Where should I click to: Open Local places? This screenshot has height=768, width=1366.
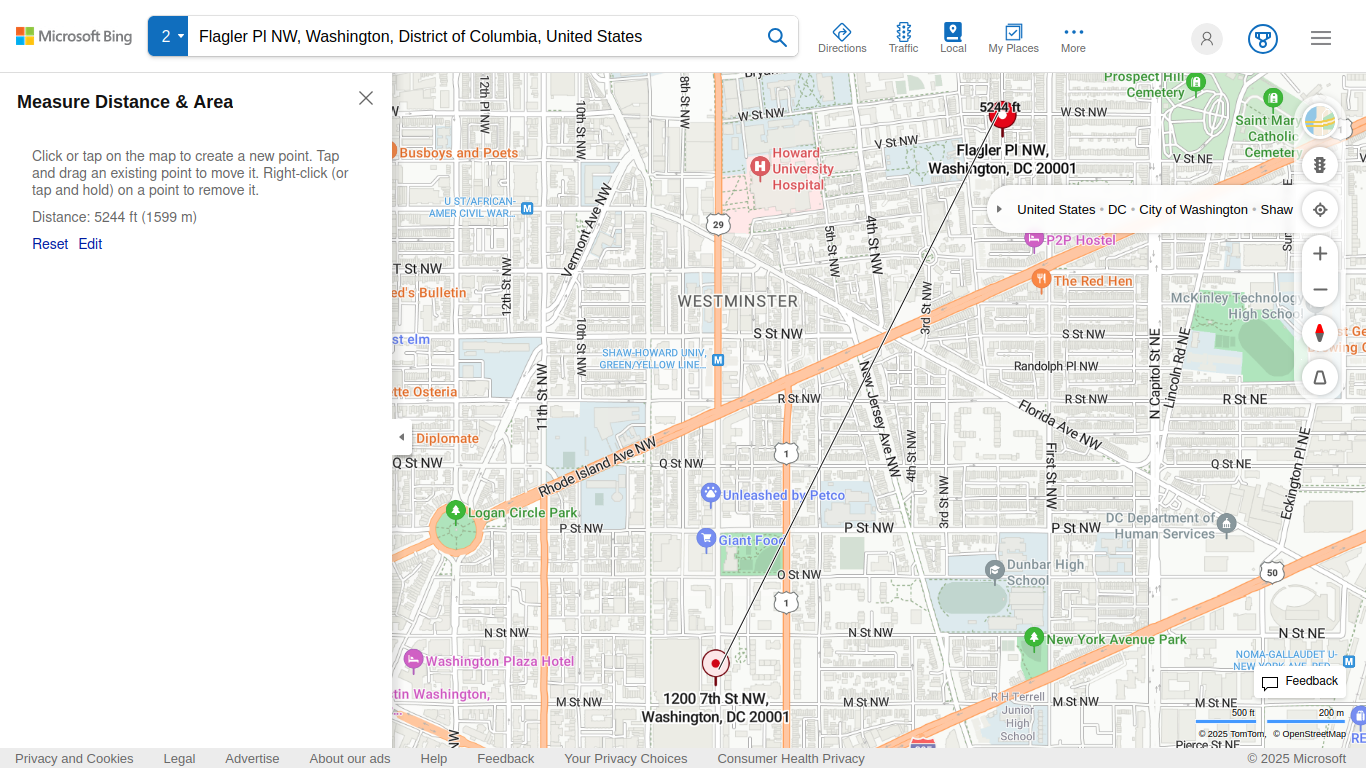(953, 38)
